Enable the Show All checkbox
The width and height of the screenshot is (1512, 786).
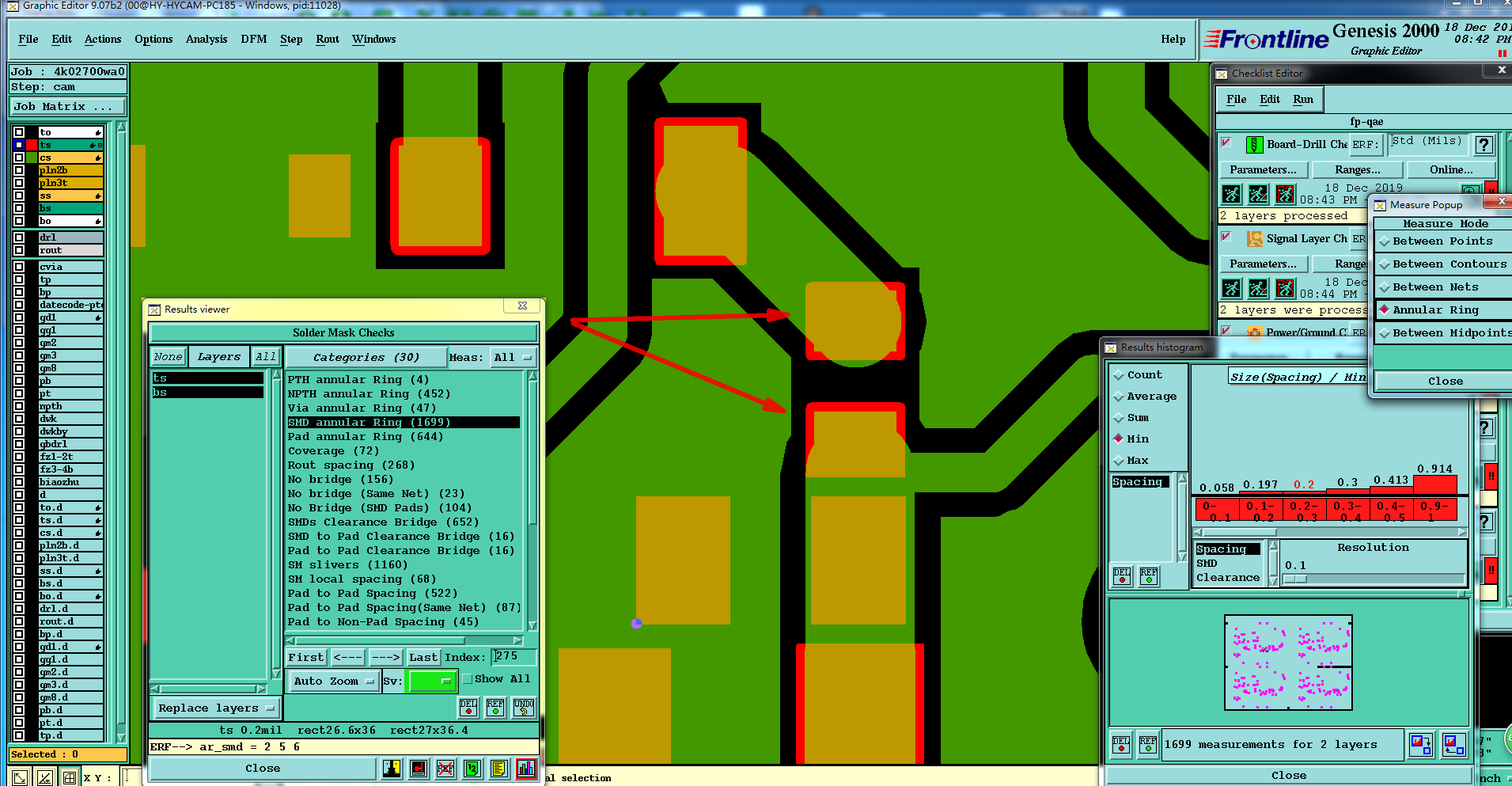[468, 679]
